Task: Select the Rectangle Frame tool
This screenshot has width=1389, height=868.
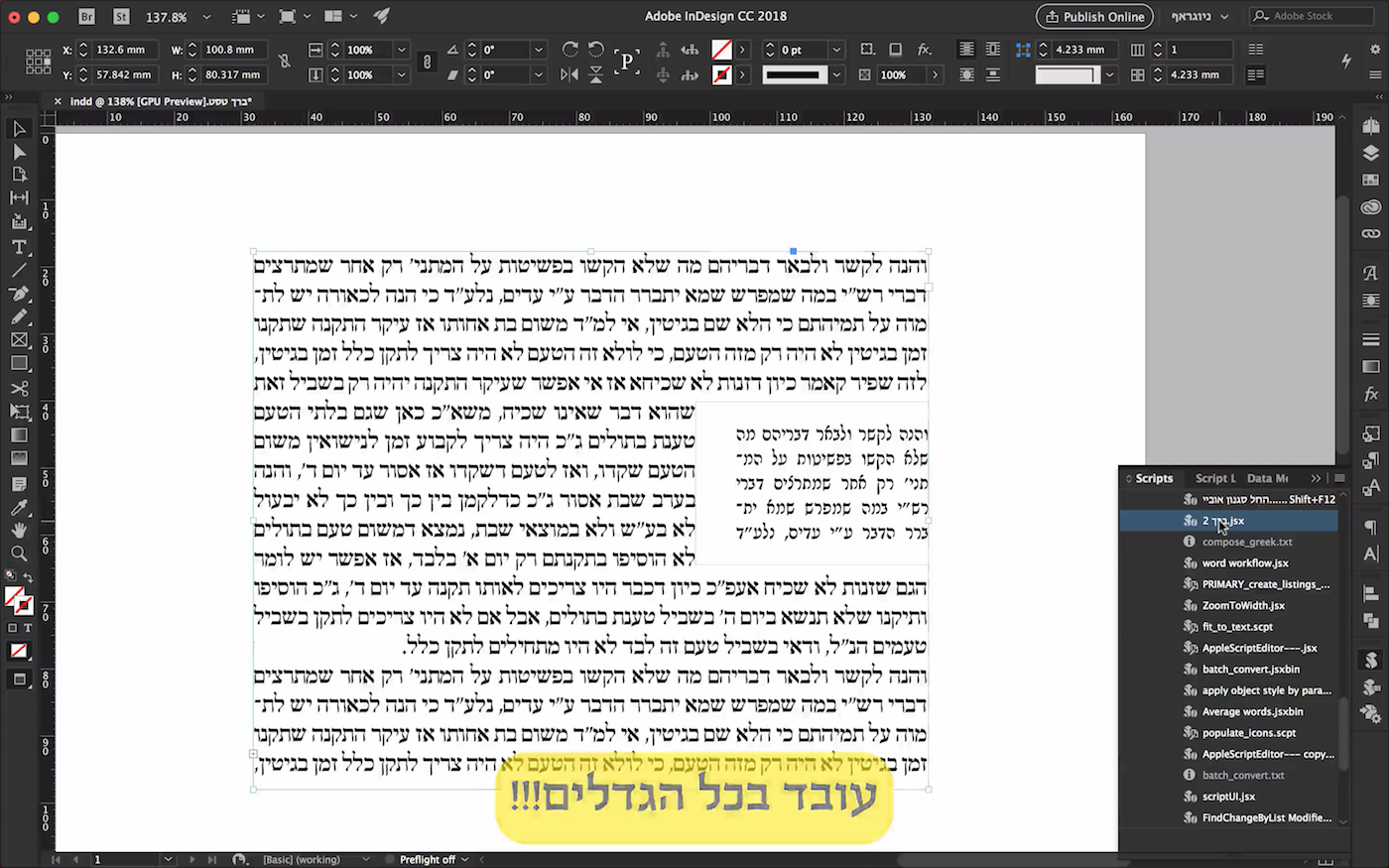Action: 18,340
